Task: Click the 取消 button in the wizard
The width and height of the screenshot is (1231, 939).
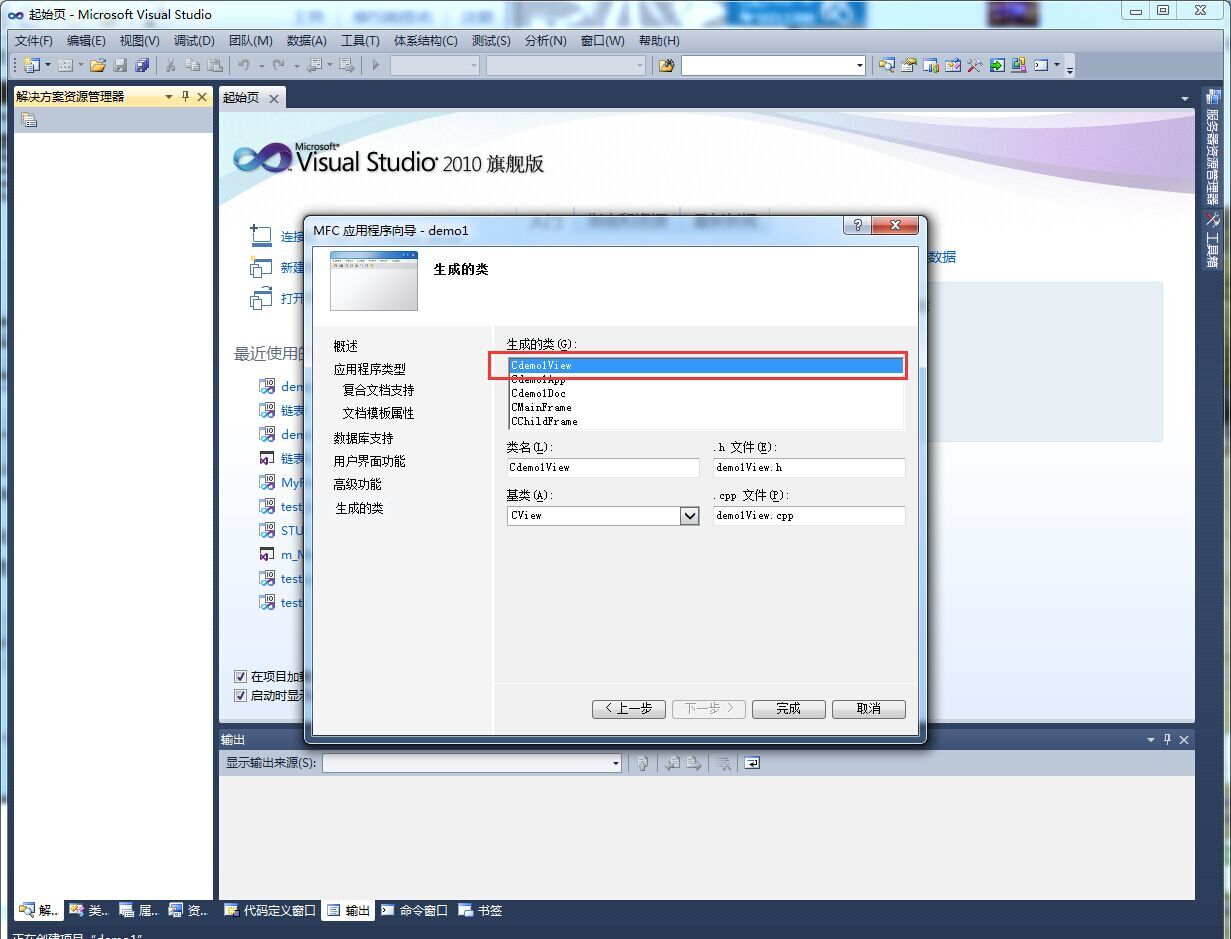Action: point(869,708)
